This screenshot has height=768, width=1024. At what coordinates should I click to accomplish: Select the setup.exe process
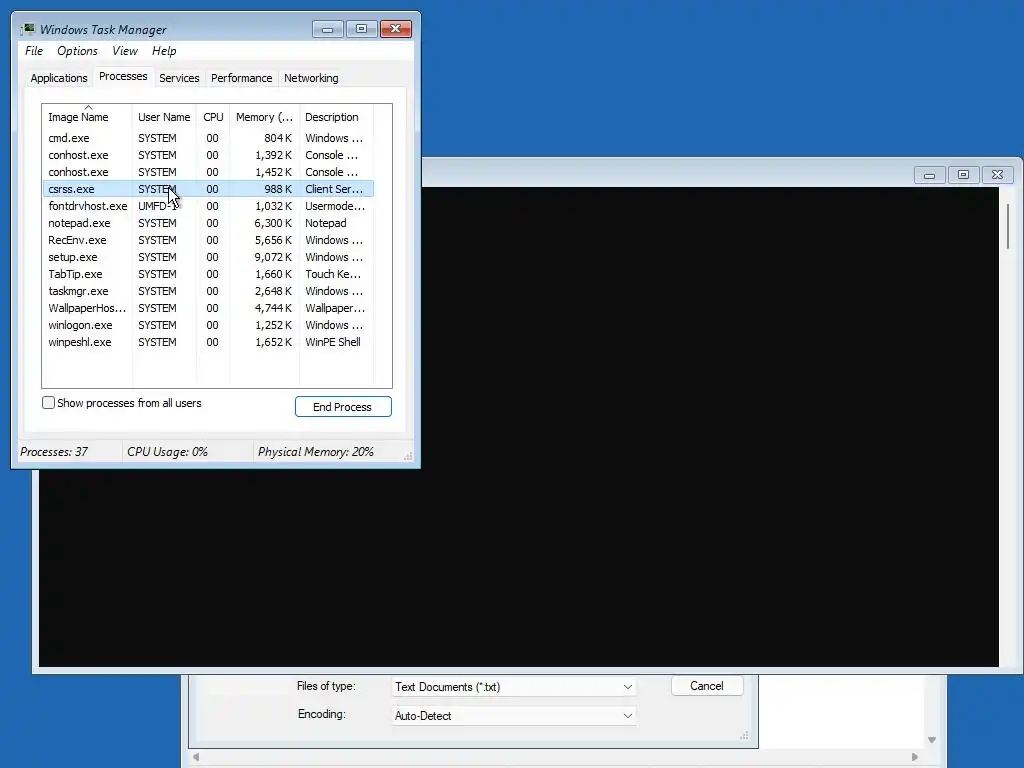point(208,257)
